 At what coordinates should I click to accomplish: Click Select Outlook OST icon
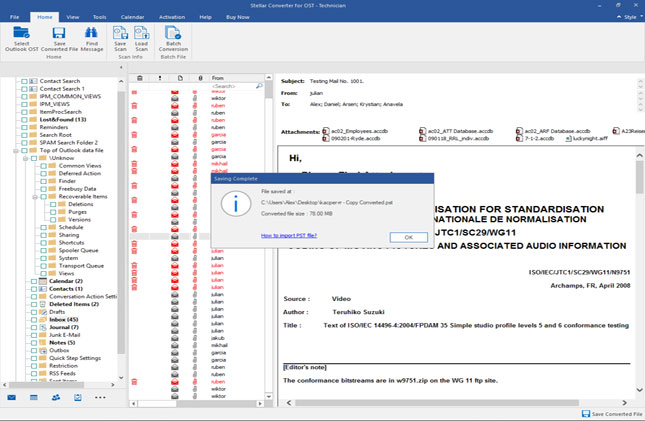[x=21, y=33]
